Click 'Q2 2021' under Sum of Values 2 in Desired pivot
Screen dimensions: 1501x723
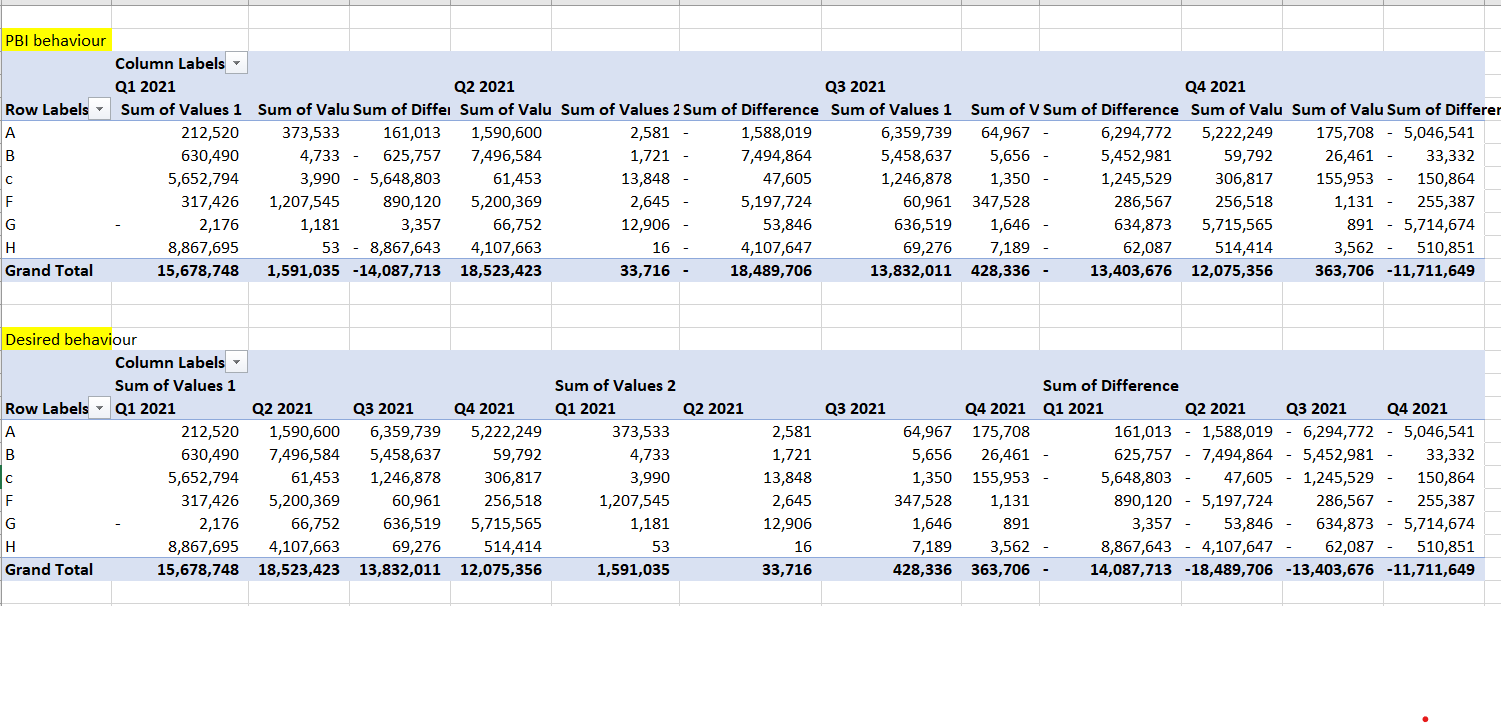[713, 408]
